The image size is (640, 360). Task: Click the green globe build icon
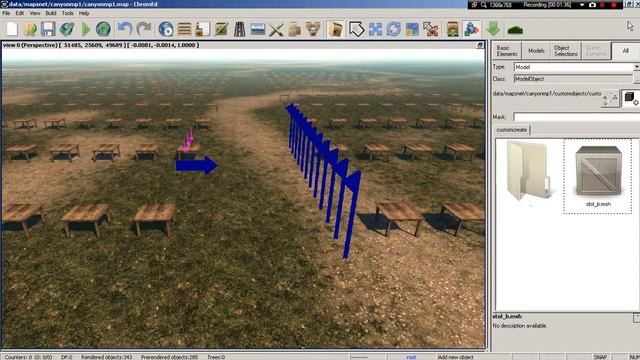point(103,29)
